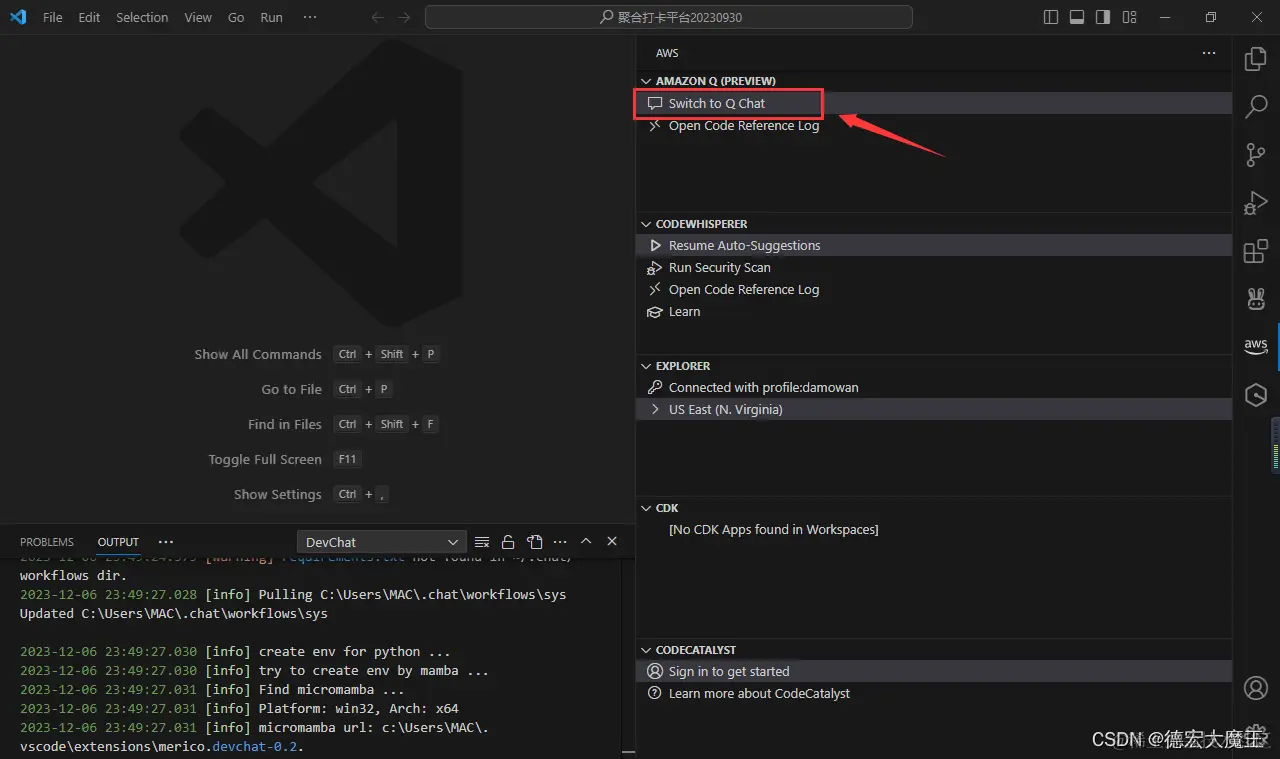The width and height of the screenshot is (1280, 759).
Task: Open AWS panel more actions ellipsis
Action: pos(1209,53)
